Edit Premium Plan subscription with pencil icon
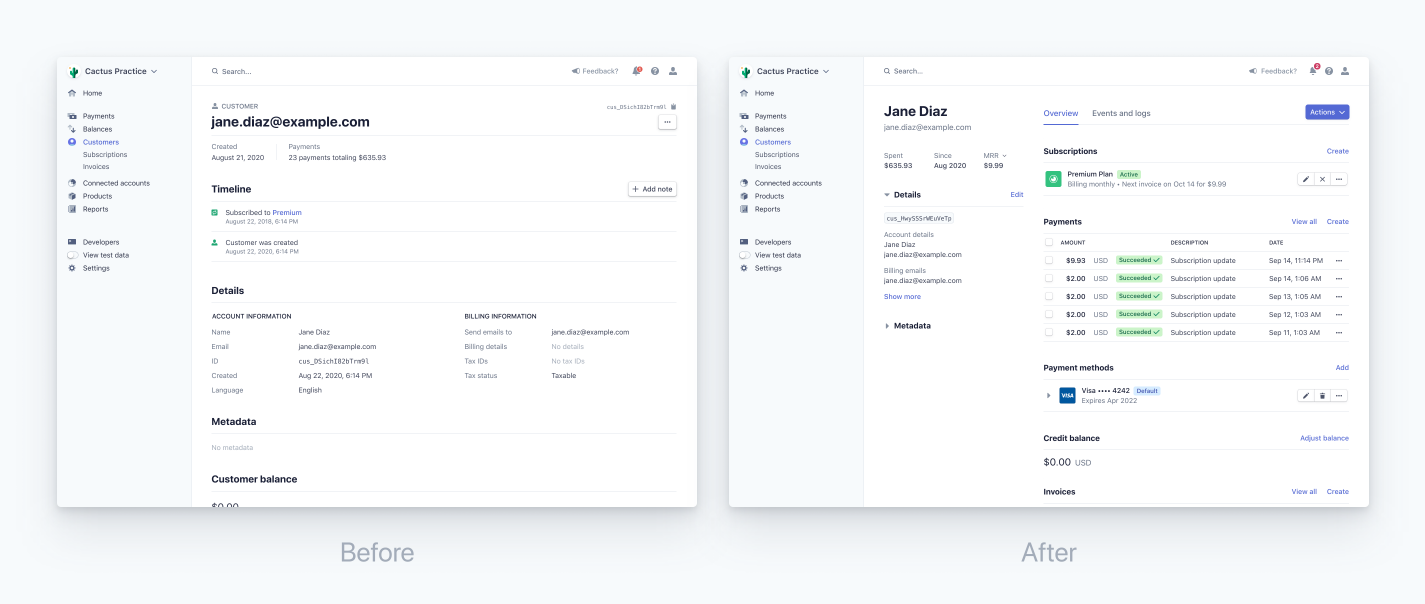The height and width of the screenshot is (604, 1425). click(1305, 179)
